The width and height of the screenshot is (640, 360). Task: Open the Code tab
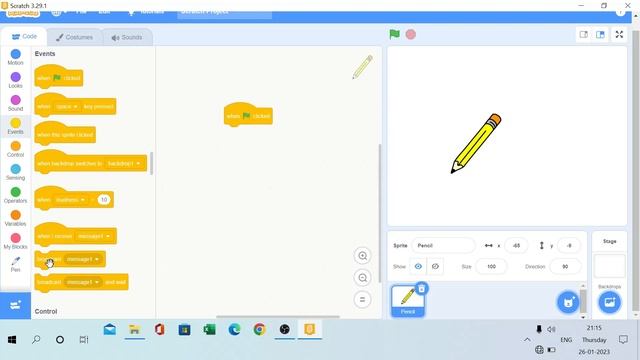tap(24, 37)
